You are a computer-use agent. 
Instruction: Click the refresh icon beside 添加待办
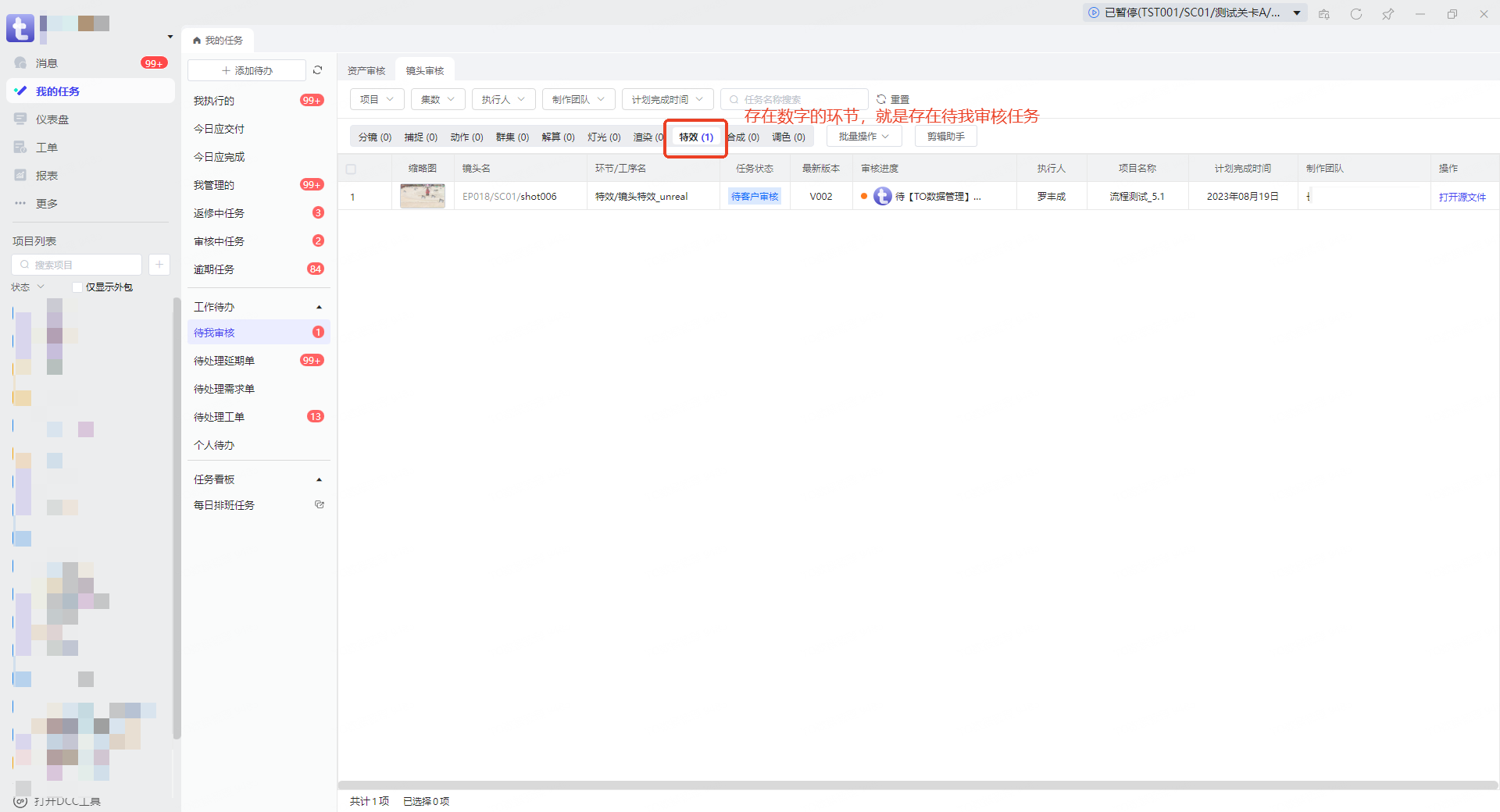click(318, 70)
